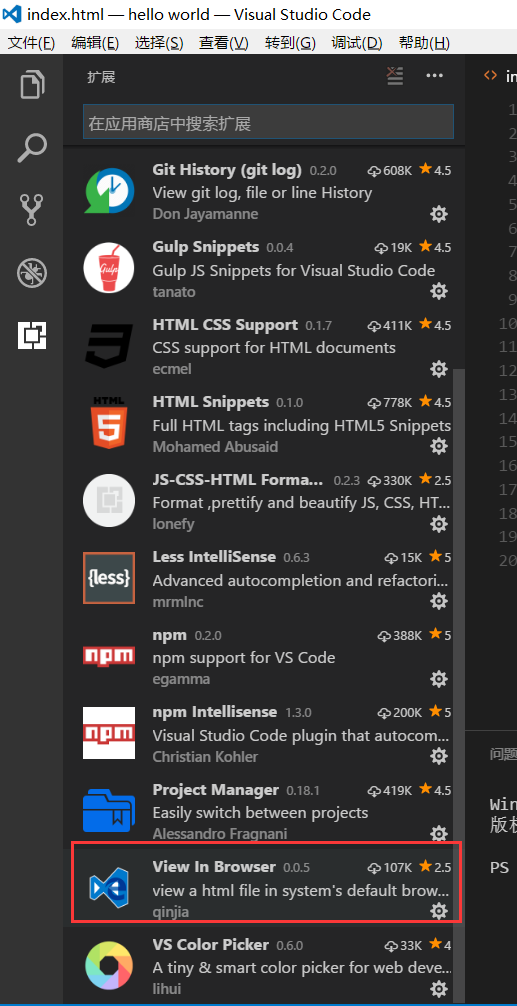Open the View In Browser manage gear
This screenshot has width=517, height=1006.
coord(439,910)
